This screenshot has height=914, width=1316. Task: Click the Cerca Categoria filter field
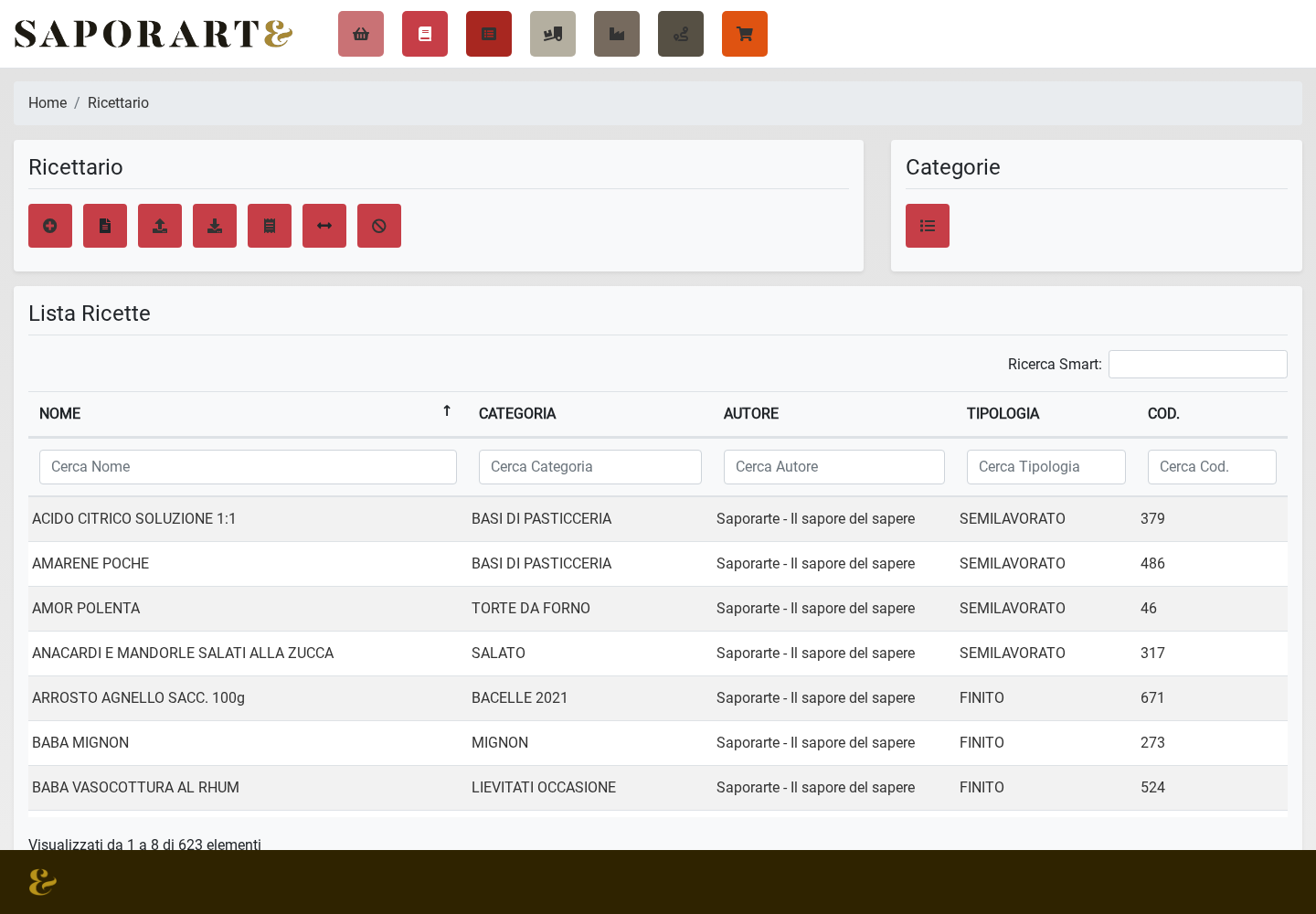coord(590,467)
